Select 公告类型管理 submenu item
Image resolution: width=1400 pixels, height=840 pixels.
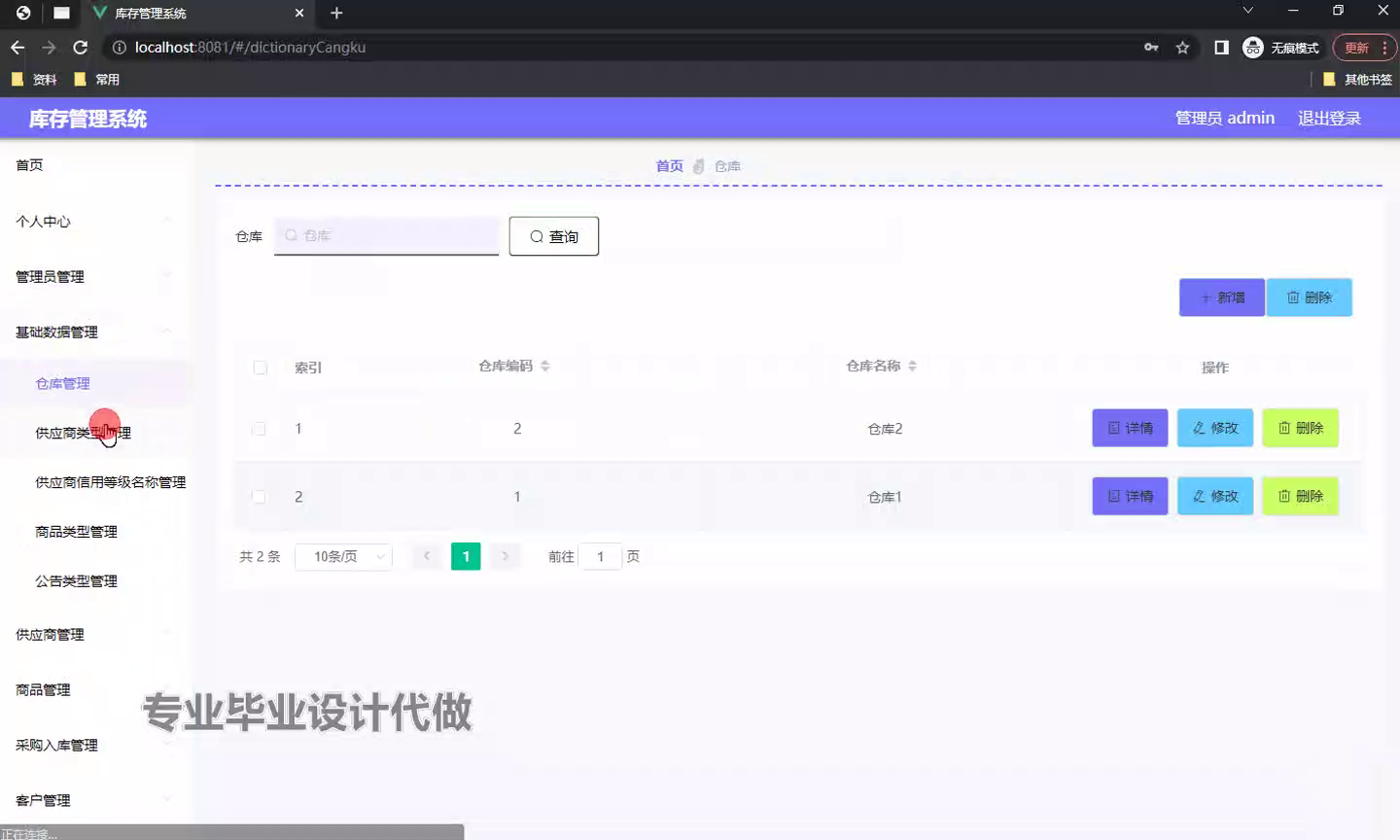click(95, 581)
